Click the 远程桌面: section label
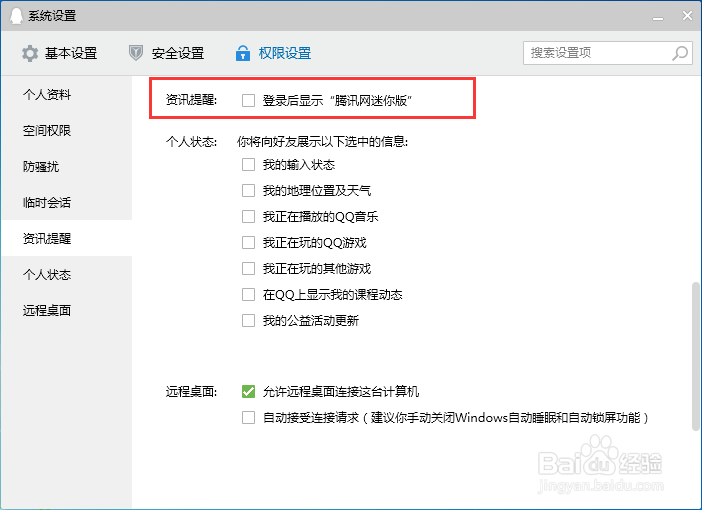This screenshot has width=702, height=510. [191, 392]
